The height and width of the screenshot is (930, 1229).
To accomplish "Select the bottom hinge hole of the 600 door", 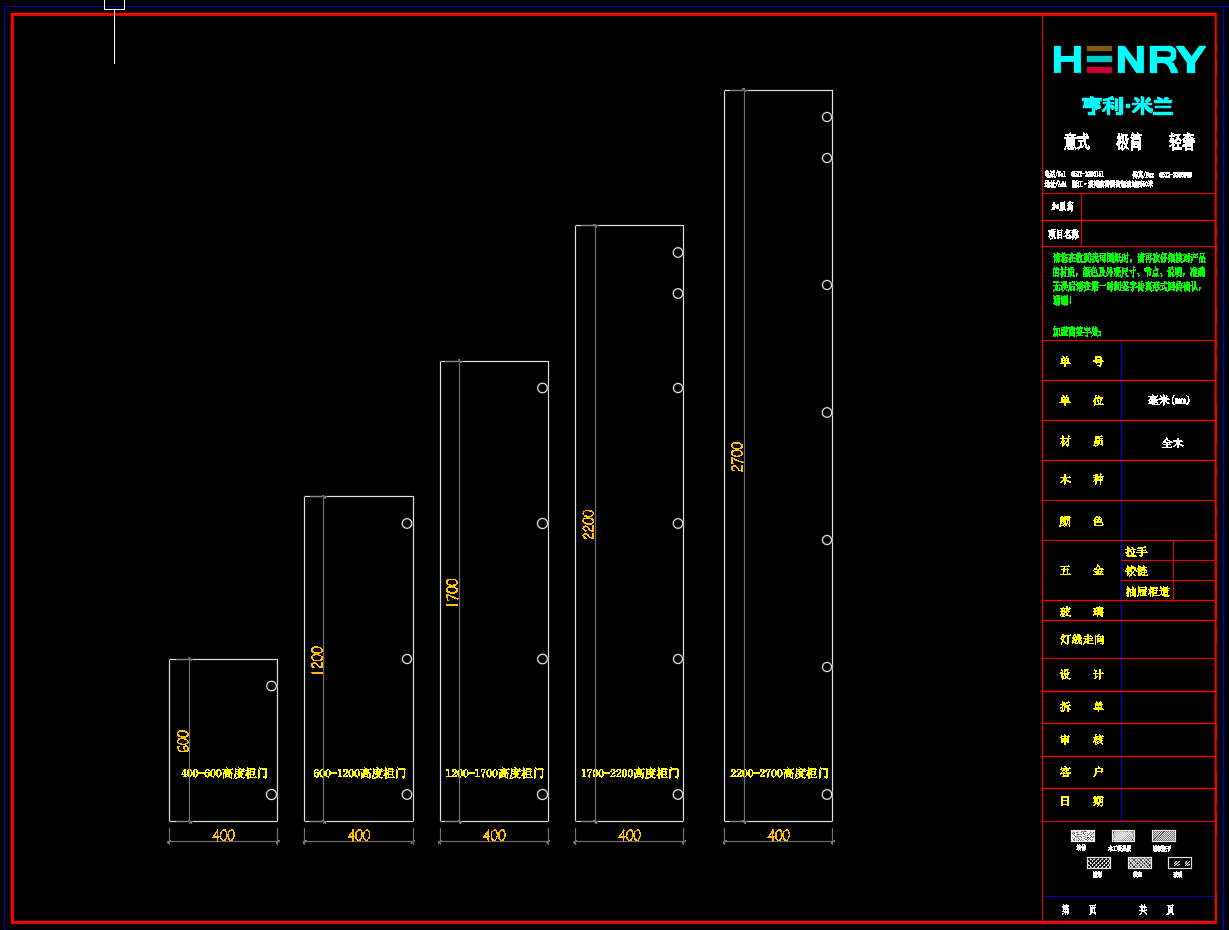I will pyautogui.click(x=271, y=794).
